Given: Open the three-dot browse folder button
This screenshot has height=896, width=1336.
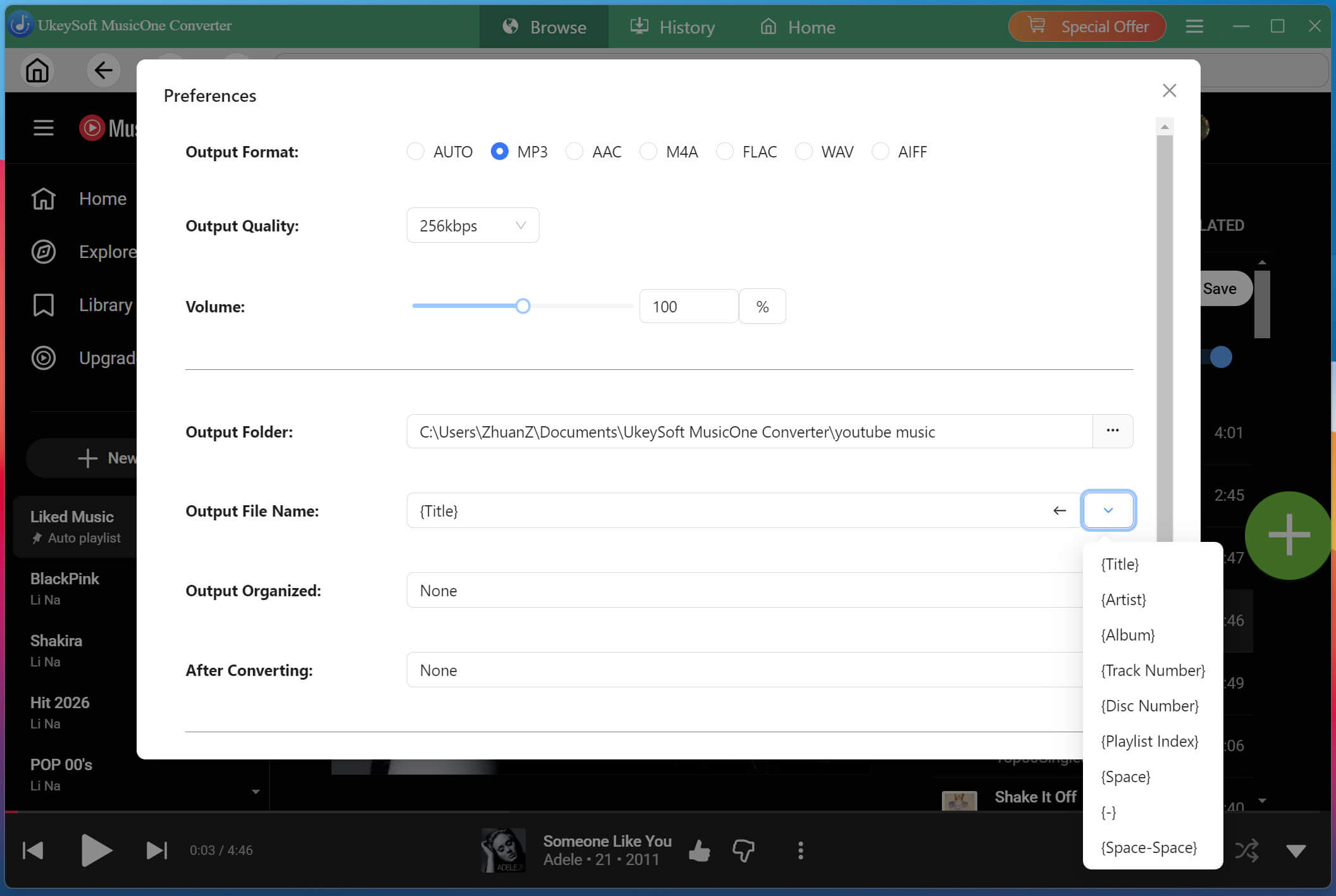Looking at the screenshot, I should pos(1113,431).
